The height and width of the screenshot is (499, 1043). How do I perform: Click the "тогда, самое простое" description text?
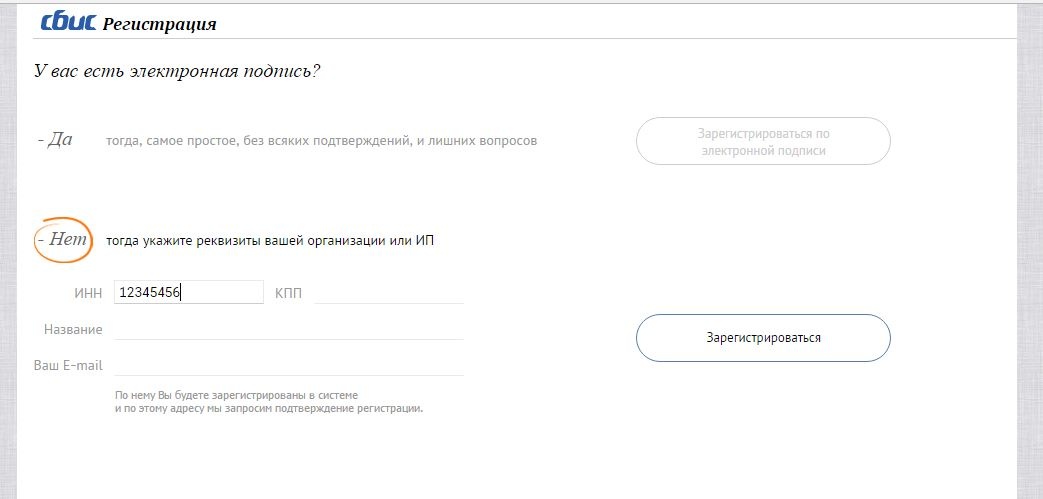321,141
